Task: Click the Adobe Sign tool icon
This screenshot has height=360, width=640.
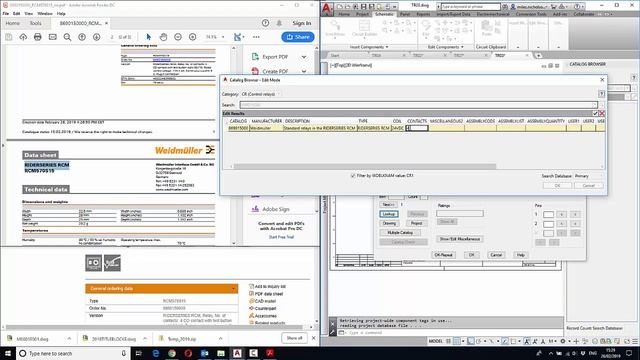Action: tap(255, 209)
